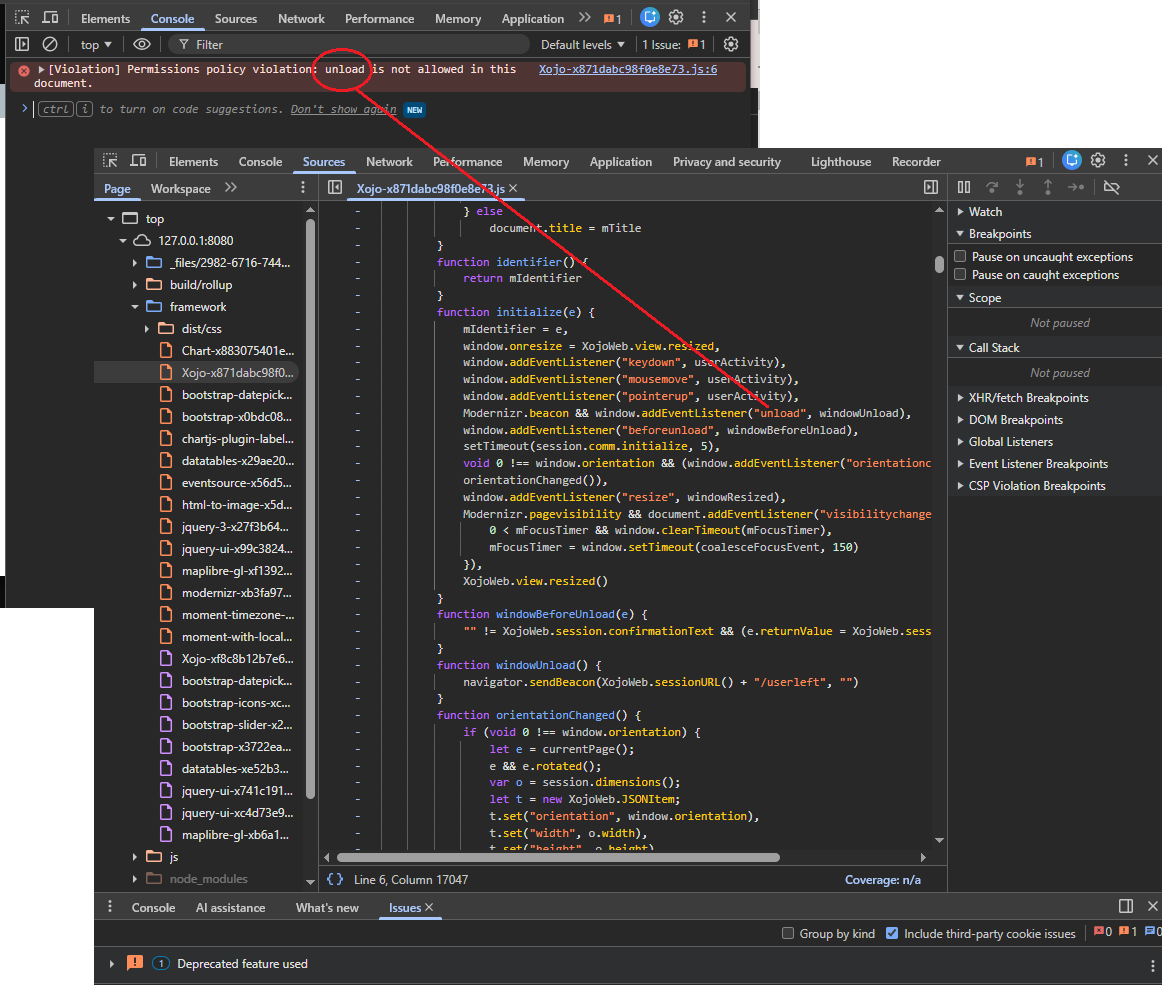Switch to the Lighthouse tab
1162x988 pixels.
click(x=840, y=162)
